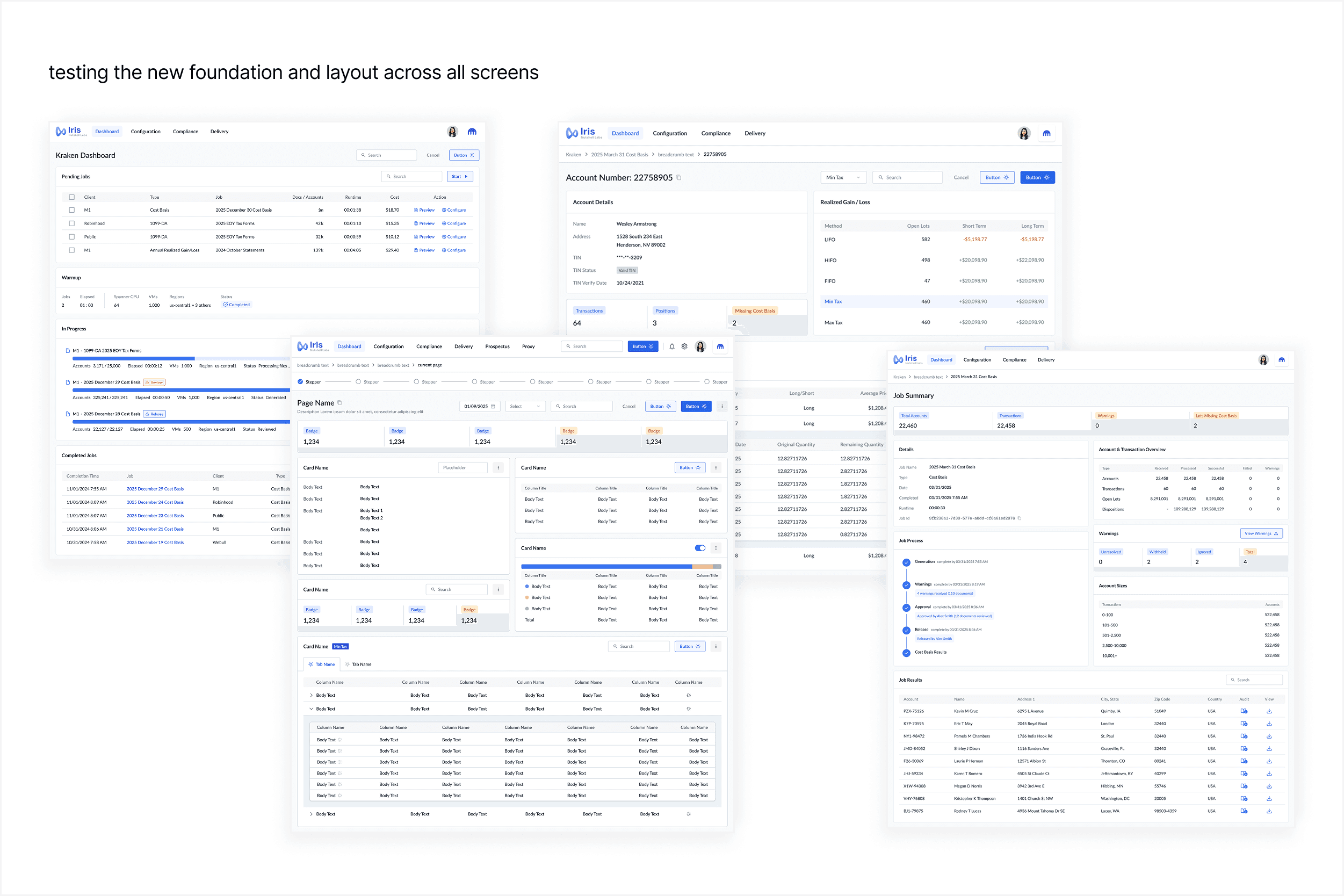
Task: Download results for Shirley J Dixon
Action: pyautogui.click(x=1269, y=749)
